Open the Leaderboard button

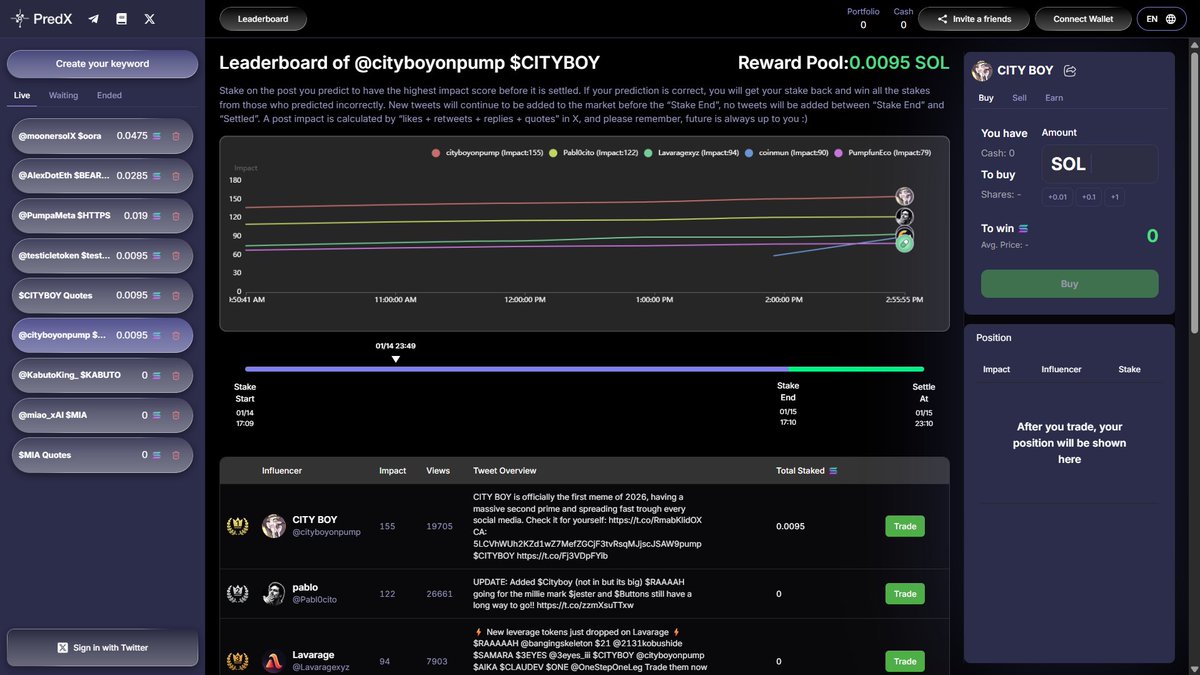click(x=263, y=19)
